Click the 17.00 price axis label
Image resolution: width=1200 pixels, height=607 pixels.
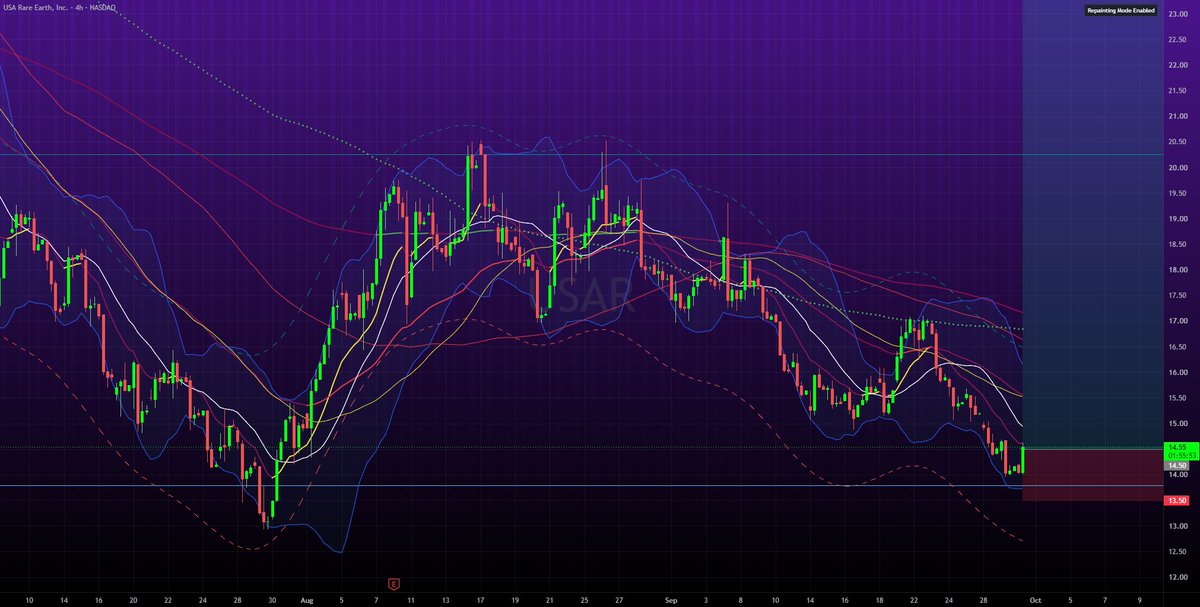[1176, 321]
